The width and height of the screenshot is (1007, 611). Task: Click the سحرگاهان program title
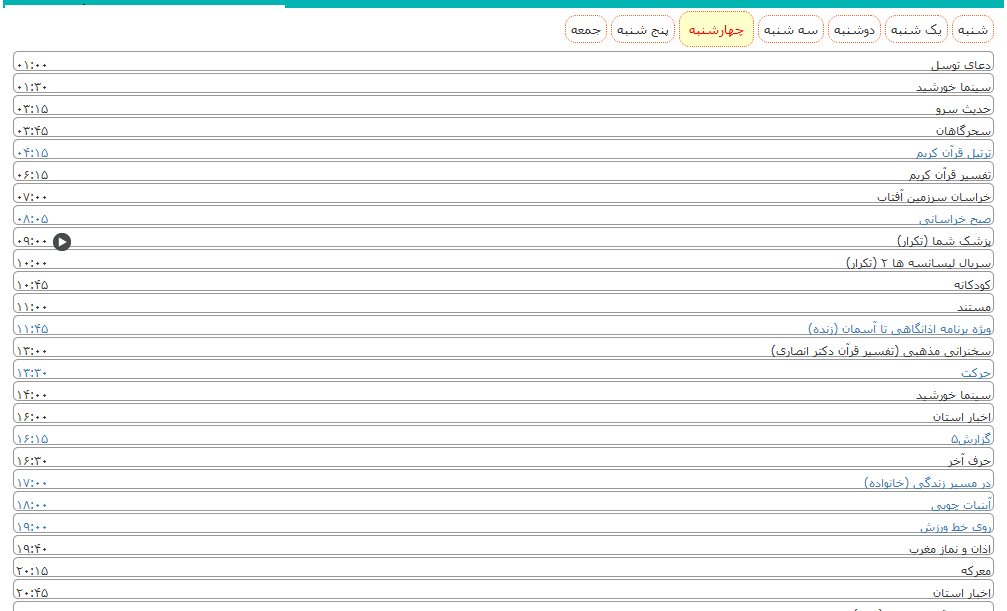click(x=963, y=131)
